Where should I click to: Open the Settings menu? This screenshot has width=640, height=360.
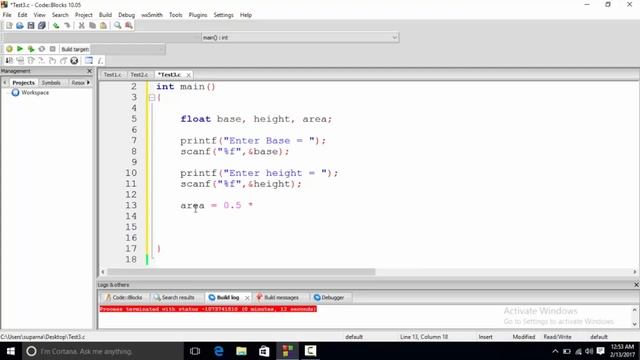(223, 15)
